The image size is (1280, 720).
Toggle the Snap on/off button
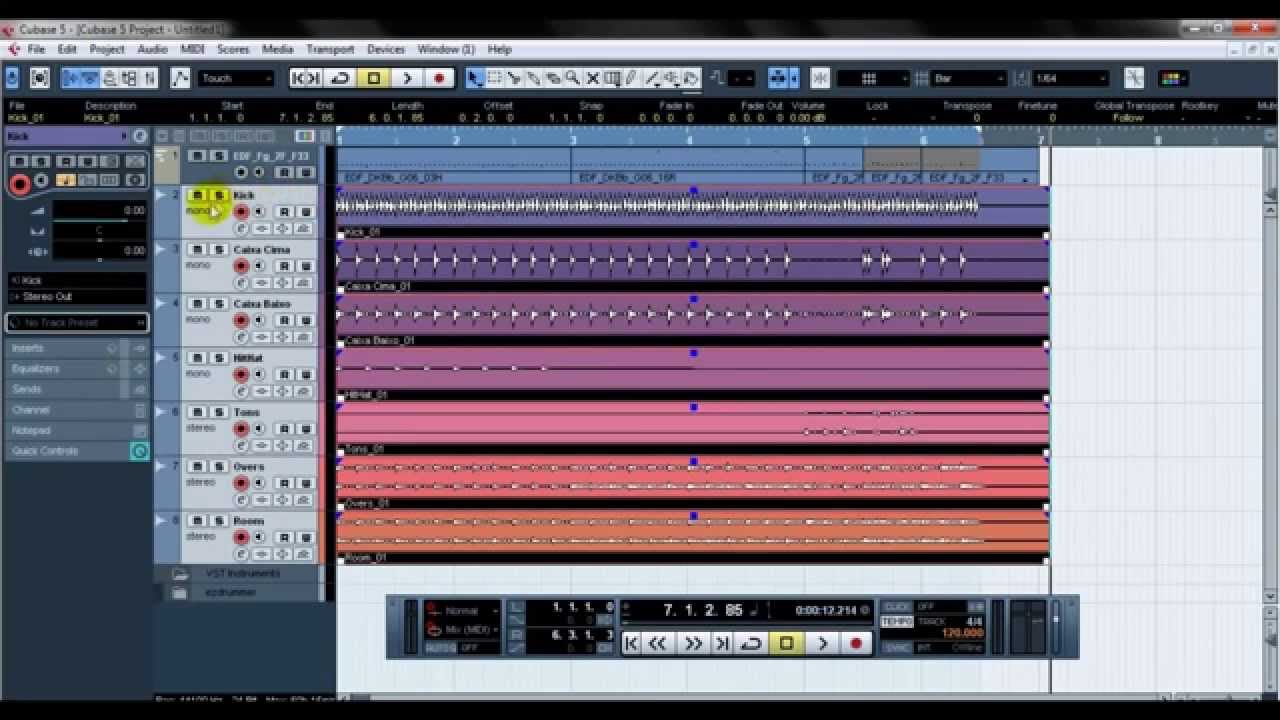pyautogui.click(x=820, y=78)
